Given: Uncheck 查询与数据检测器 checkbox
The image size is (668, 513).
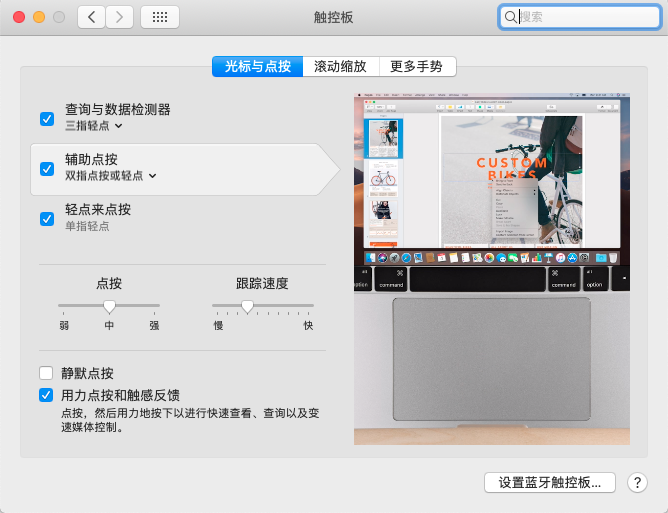Looking at the screenshot, I should (47, 119).
